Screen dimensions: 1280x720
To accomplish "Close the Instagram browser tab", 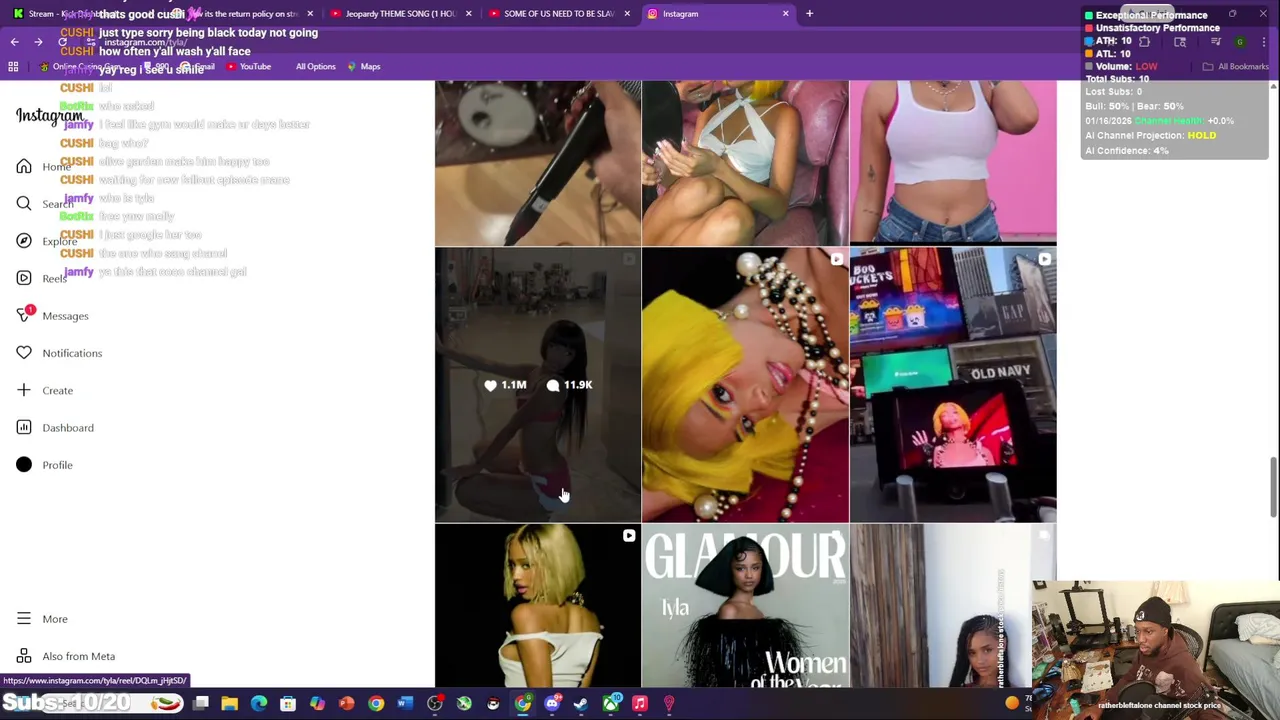I will point(785,14).
